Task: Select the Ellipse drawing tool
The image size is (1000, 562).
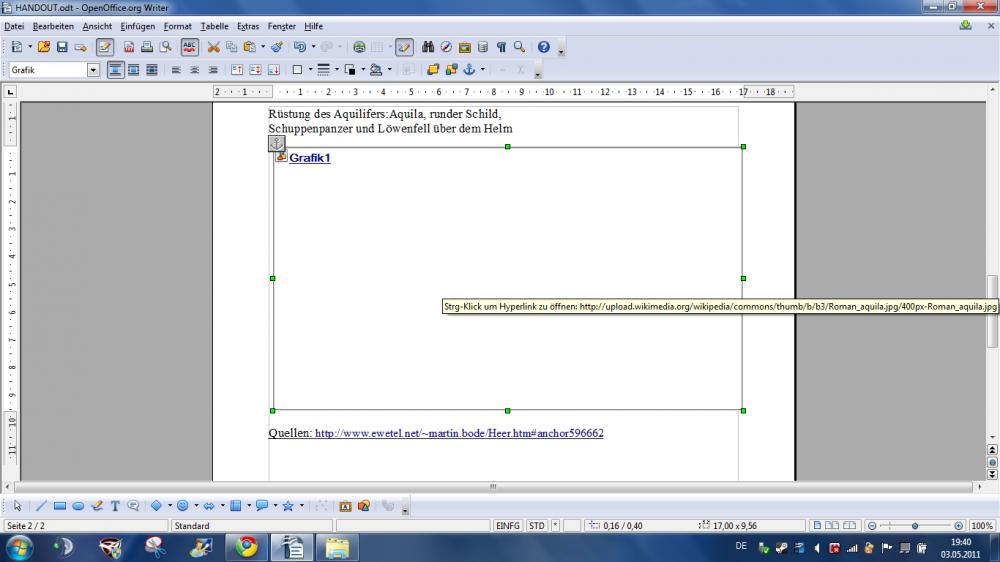Action: pyautogui.click(x=78, y=506)
